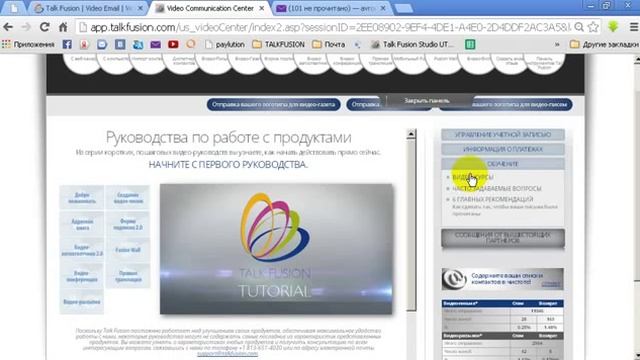This screenshot has width=640, height=360.
Task: Expand the Сообщения от вышестоящих партнеров section
Action: click(503, 238)
